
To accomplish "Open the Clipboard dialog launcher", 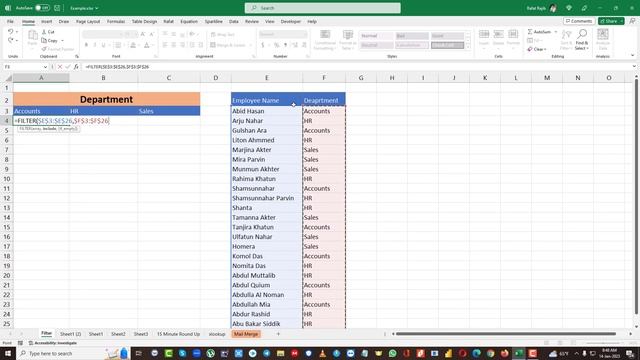I will [x=76, y=56].
